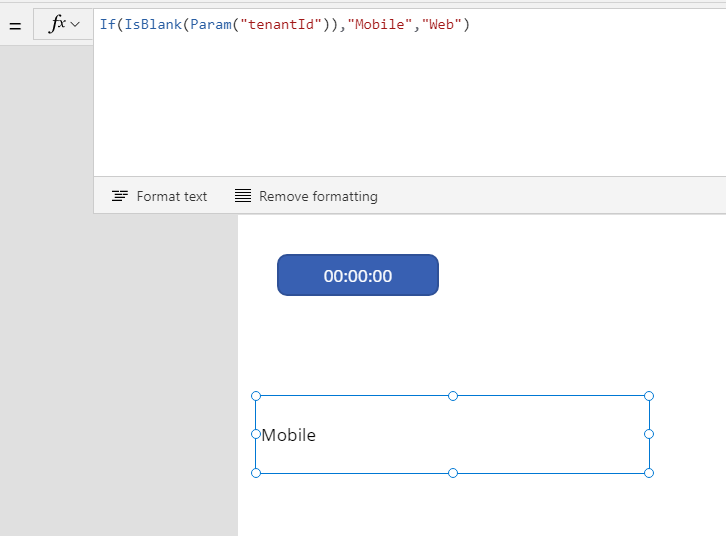This screenshot has height=536, width=726.
Task: Click the IsBlank function in the formula
Action: 146,25
